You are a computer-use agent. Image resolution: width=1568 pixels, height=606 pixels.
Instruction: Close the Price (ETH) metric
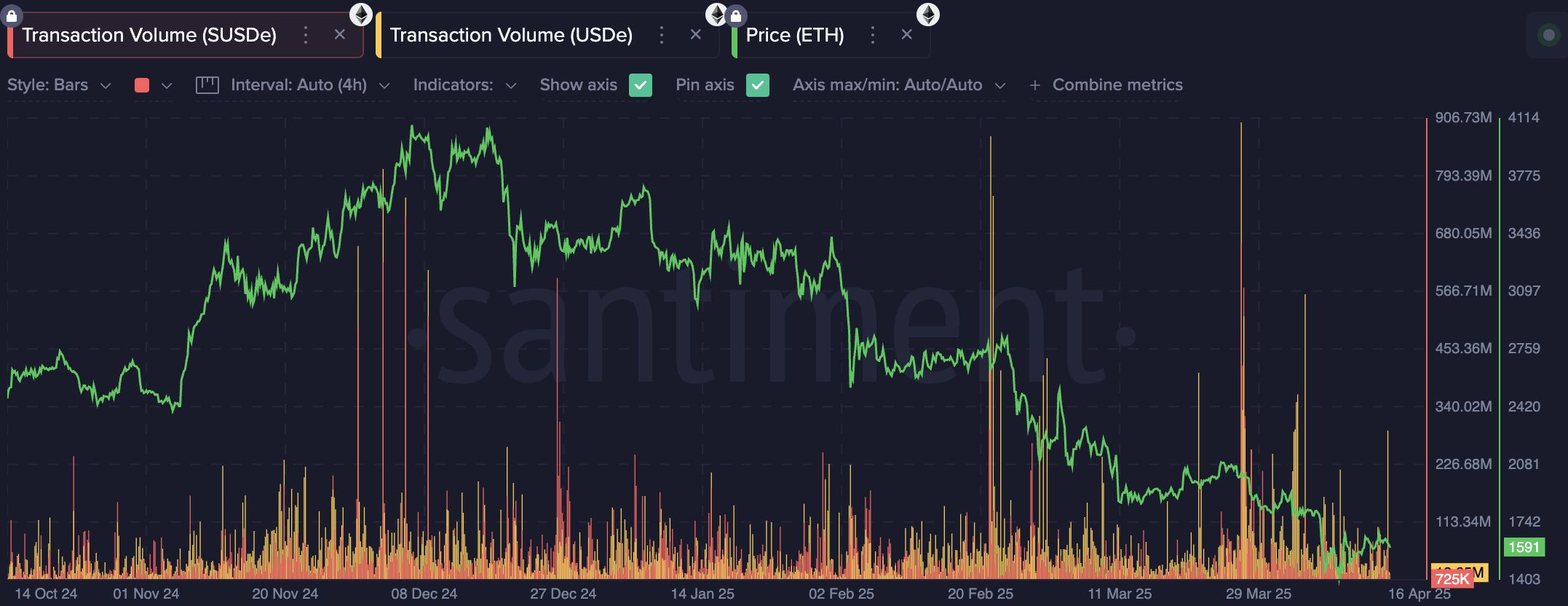tap(906, 34)
